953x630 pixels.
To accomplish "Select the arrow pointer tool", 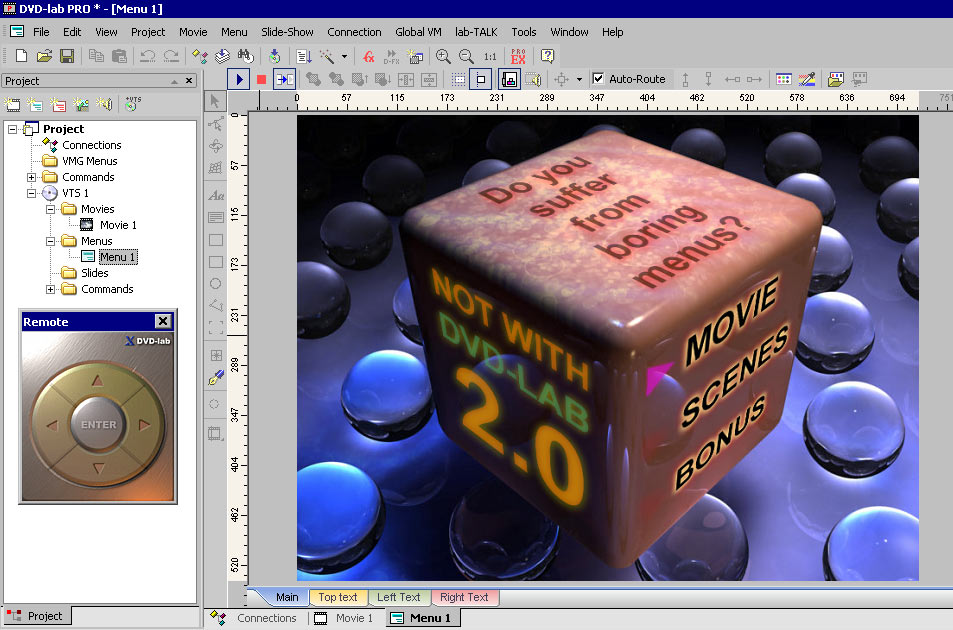I will [215, 101].
